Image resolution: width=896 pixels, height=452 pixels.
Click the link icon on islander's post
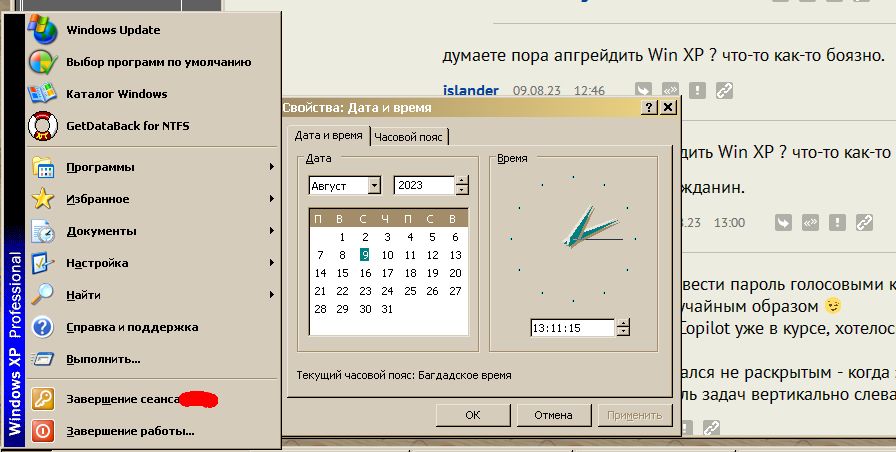723,90
